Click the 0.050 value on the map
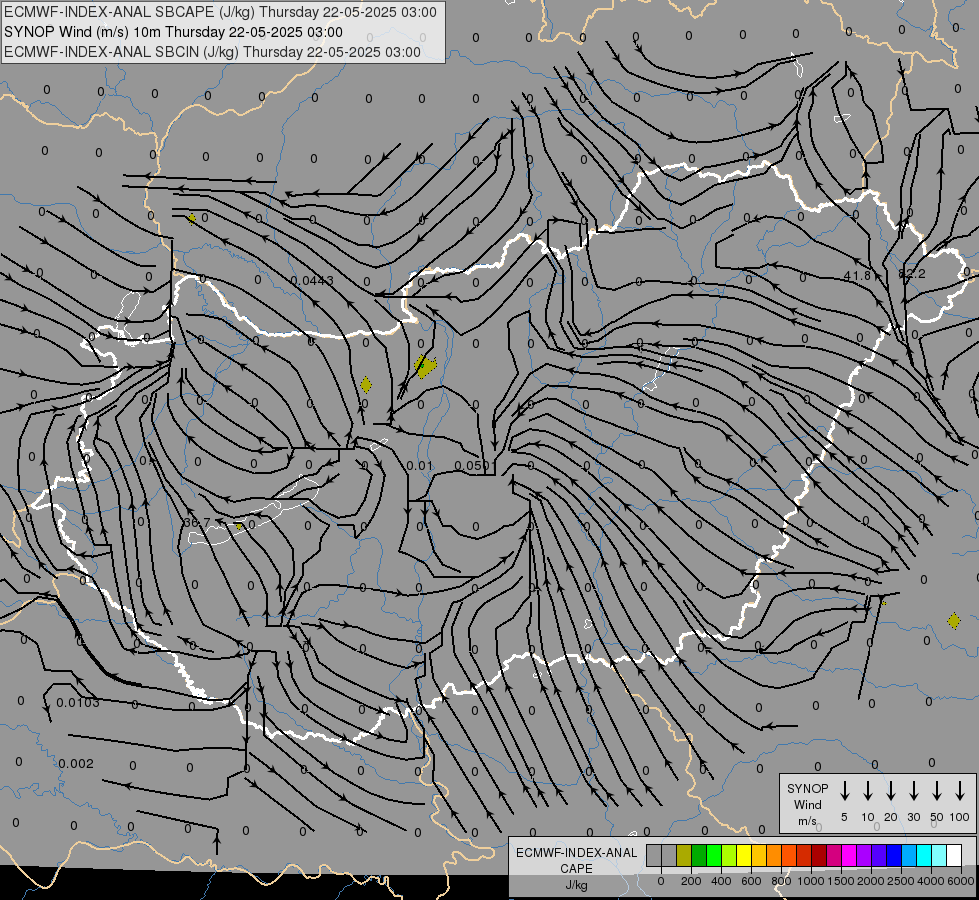The height and width of the screenshot is (900, 979). [x=472, y=466]
